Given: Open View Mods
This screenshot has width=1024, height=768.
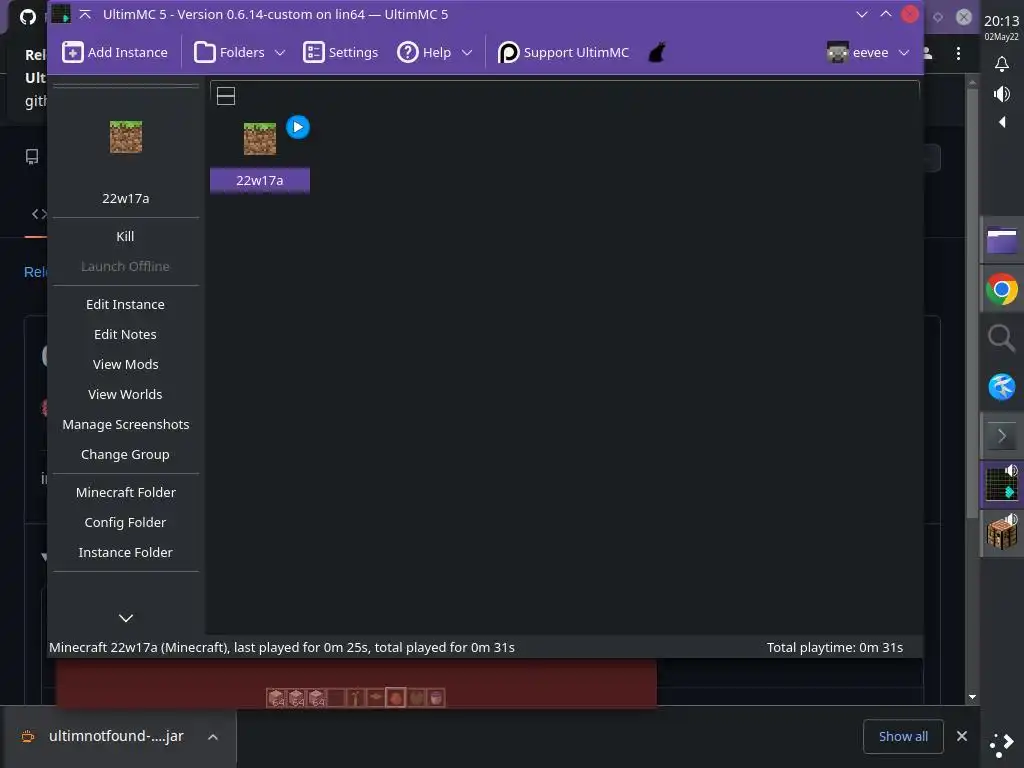Looking at the screenshot, I should click(125, 364).
